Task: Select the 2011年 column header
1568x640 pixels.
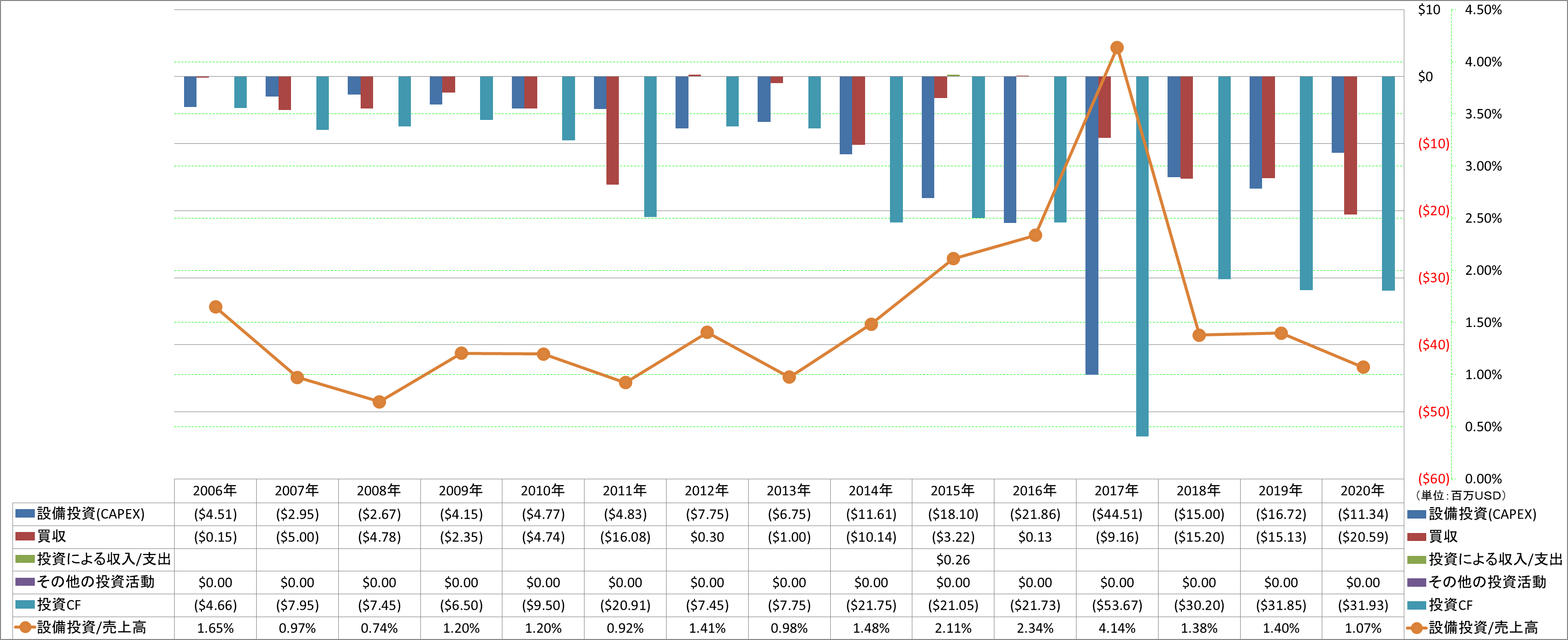Action: tap(625, 490)
